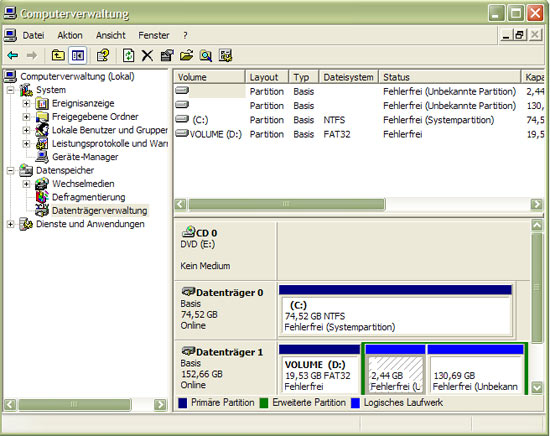The width and height of the screenshot is (550, 436).
Task: Select VOLUME (D:) 19,53 GB FAT32 partition
Action: pos(319,370)
